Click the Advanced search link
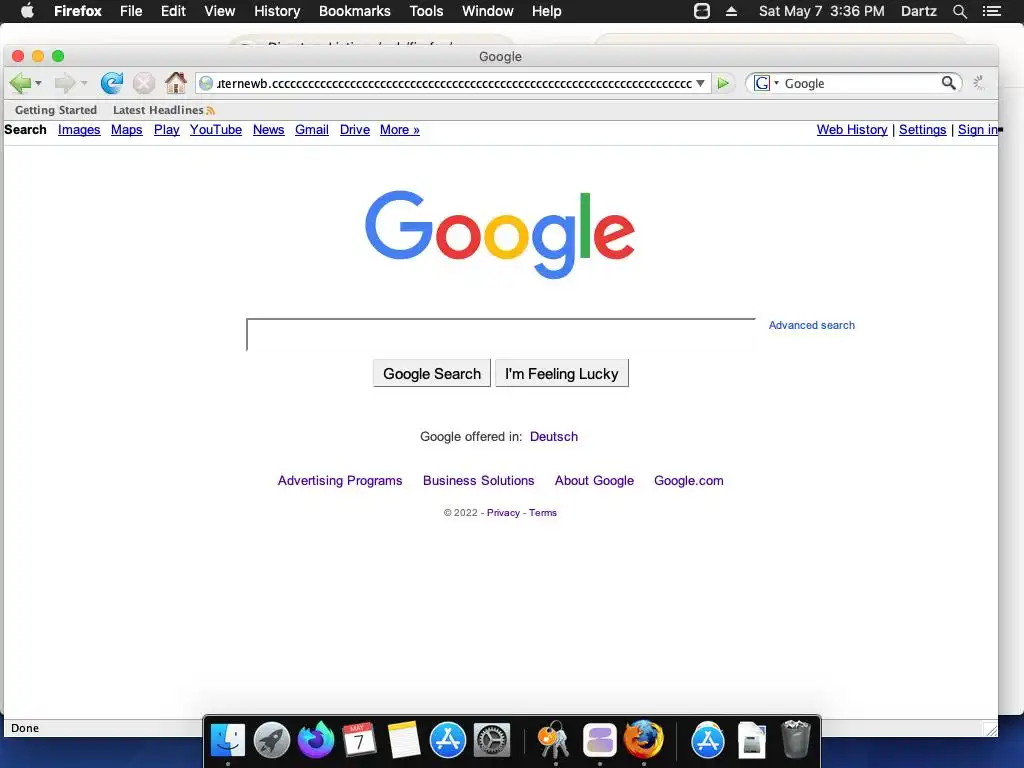The image size is (1024, 768). (812, 325)
